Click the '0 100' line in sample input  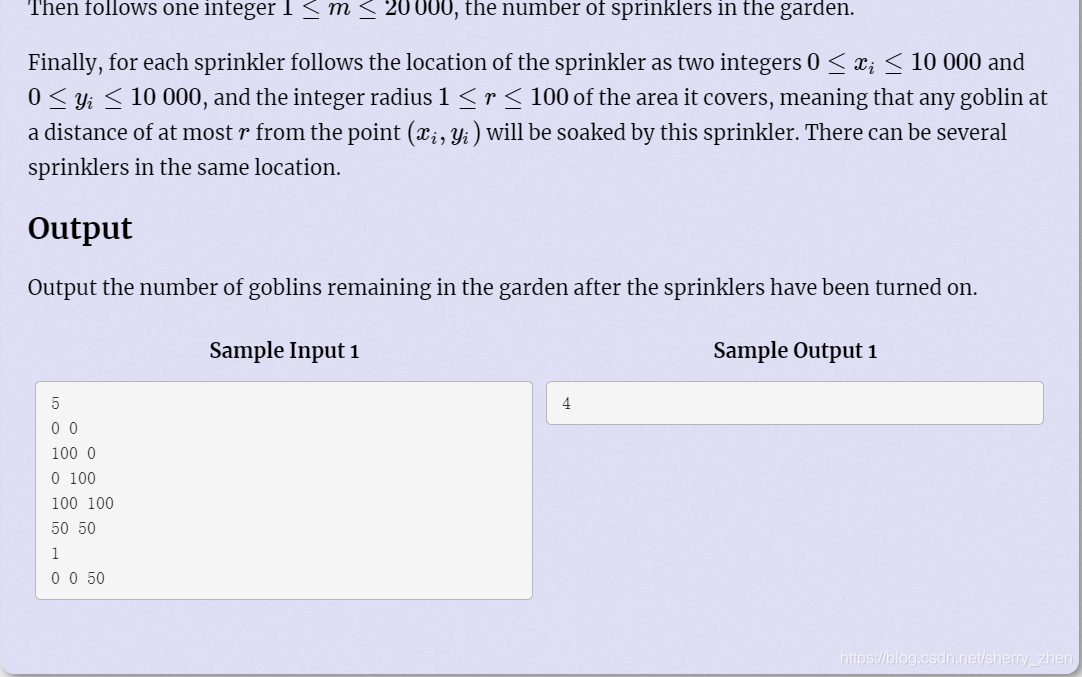(73, 478)
